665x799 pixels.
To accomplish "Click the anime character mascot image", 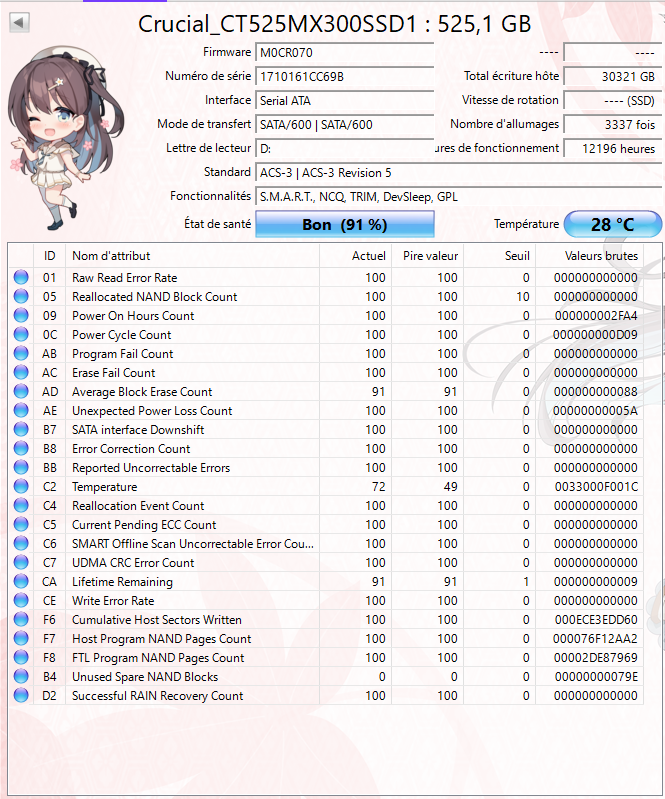I will 65,138.
